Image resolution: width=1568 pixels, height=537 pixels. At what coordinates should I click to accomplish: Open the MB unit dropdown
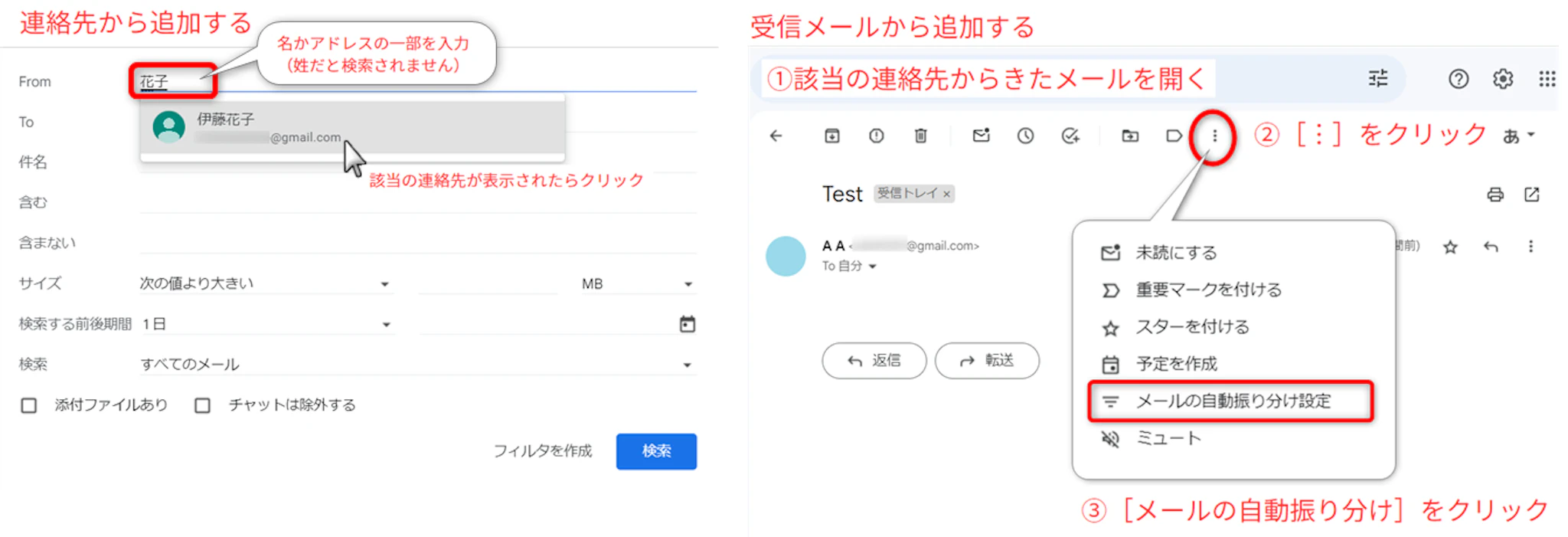tap(636, 284)
